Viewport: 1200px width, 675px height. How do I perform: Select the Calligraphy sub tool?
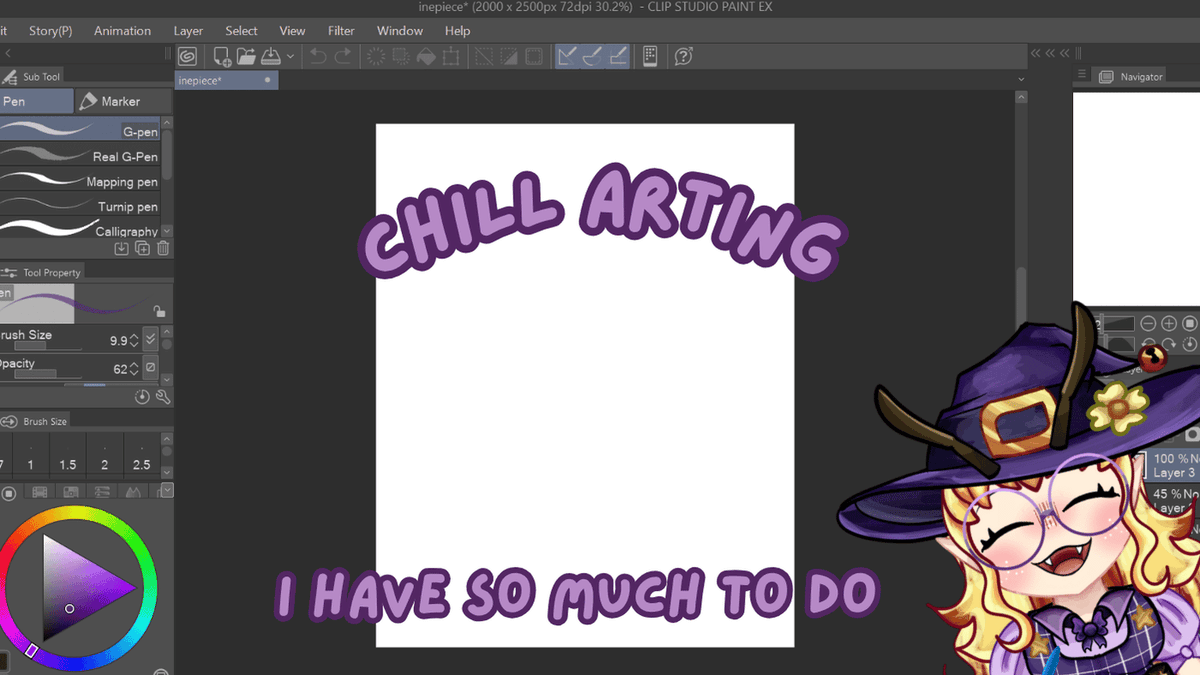80,229
